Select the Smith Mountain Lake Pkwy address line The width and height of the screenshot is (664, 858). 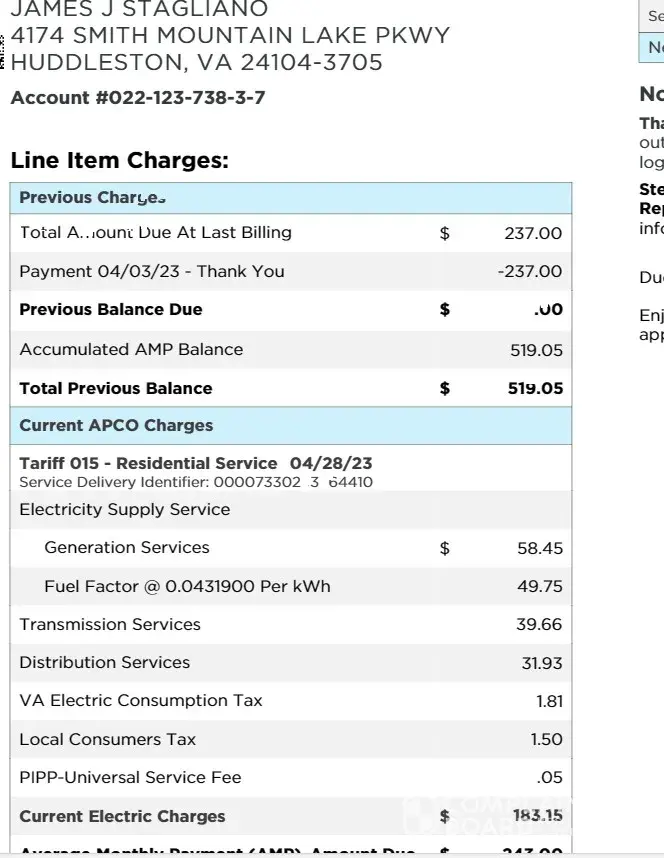(230, 36)
